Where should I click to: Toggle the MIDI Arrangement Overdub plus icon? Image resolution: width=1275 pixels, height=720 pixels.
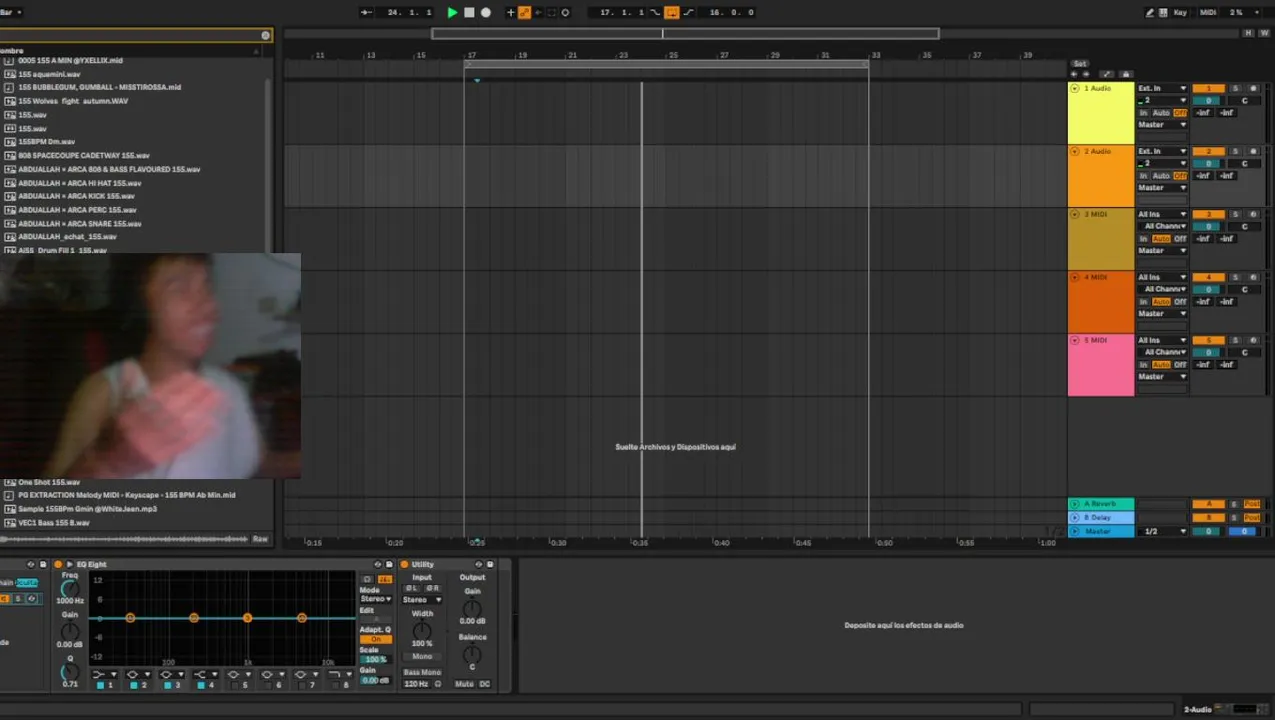point(510,12)
